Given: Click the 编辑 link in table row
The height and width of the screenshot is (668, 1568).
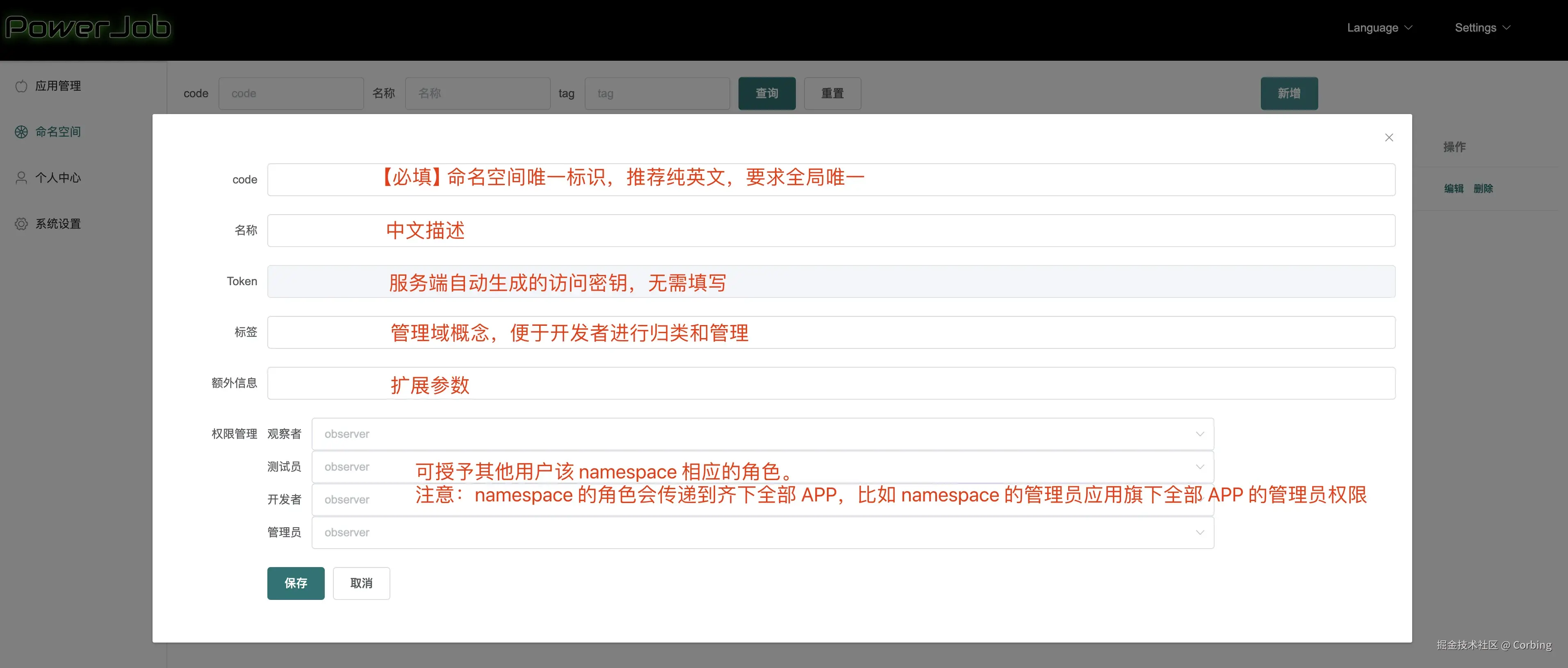Looking at the screenshot, I should (x=1454, y=189).
